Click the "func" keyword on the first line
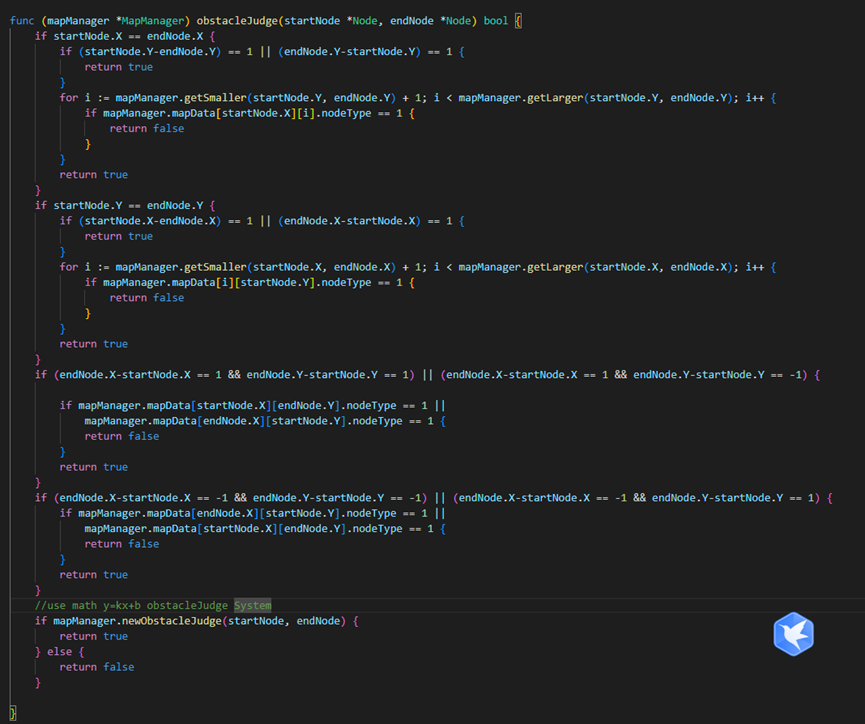This screenshot has width=865, height=724. click(22, 21)
